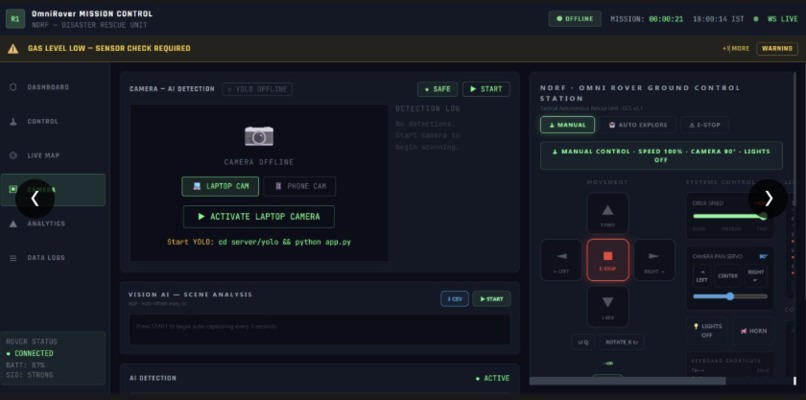806x400 pixels.
Task: Open the Live Map sidebar item
Action: pyautogui.click(x=44, y=155)
